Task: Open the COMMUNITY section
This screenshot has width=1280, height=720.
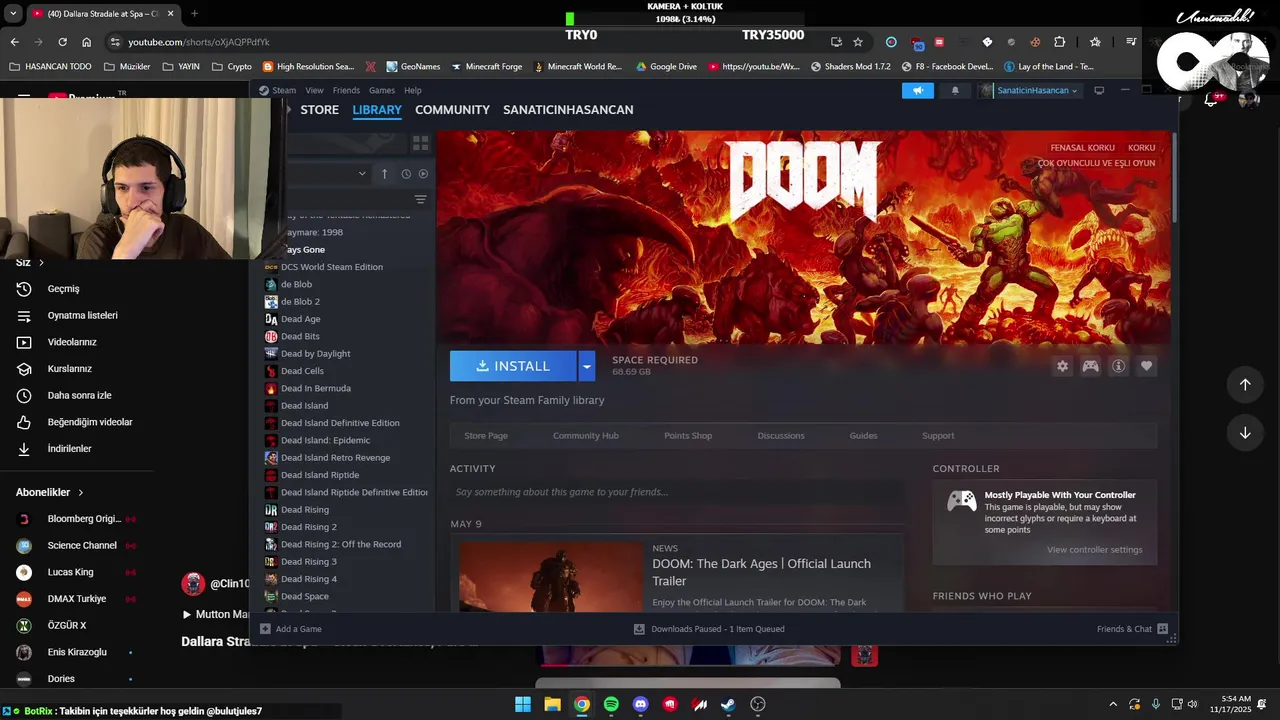Action: click(x=452, y=110)
